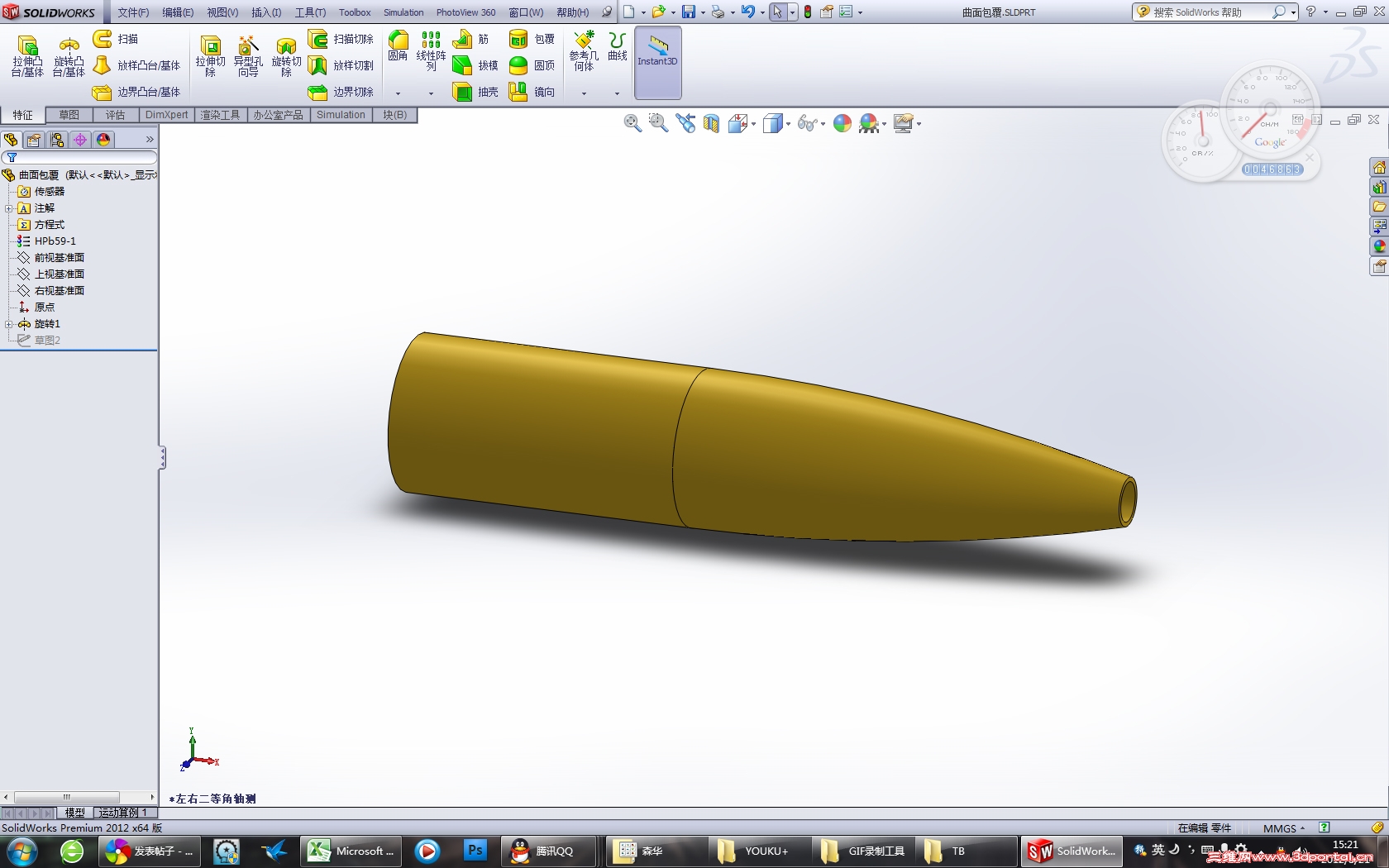The image size is (1389, 868).
Task: Pick the 边界切除 boundary cut tool
Action: [x=341, y=92]
